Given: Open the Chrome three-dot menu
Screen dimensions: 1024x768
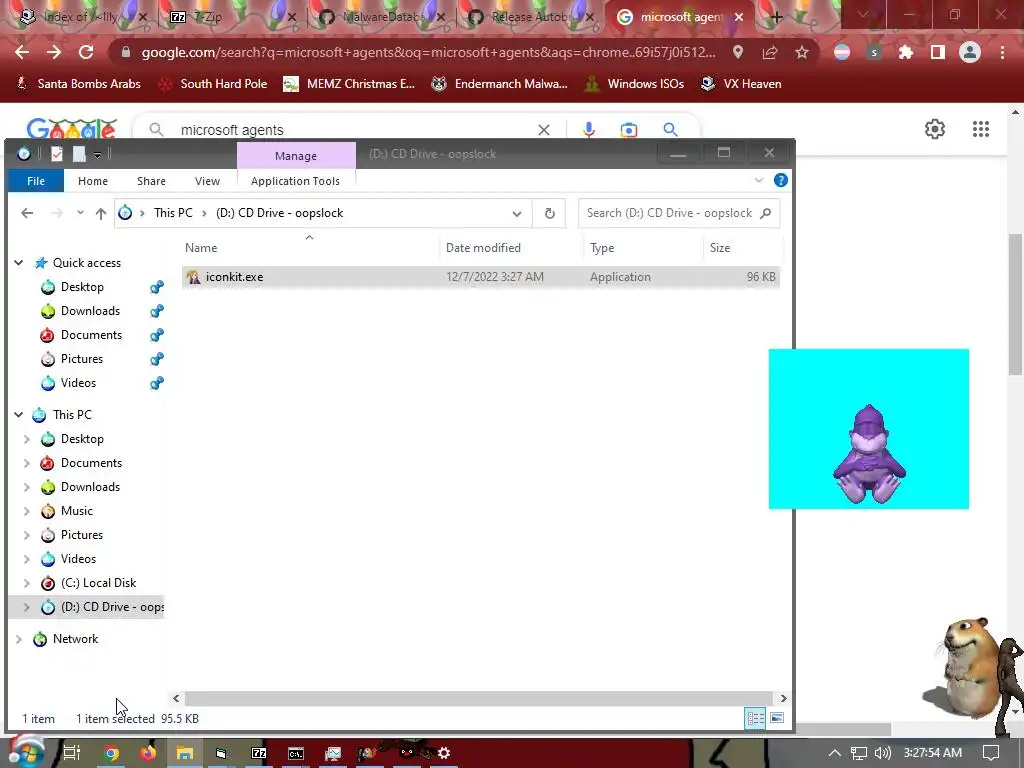Looking at the screenshot, I should (x=1002, y=52).
